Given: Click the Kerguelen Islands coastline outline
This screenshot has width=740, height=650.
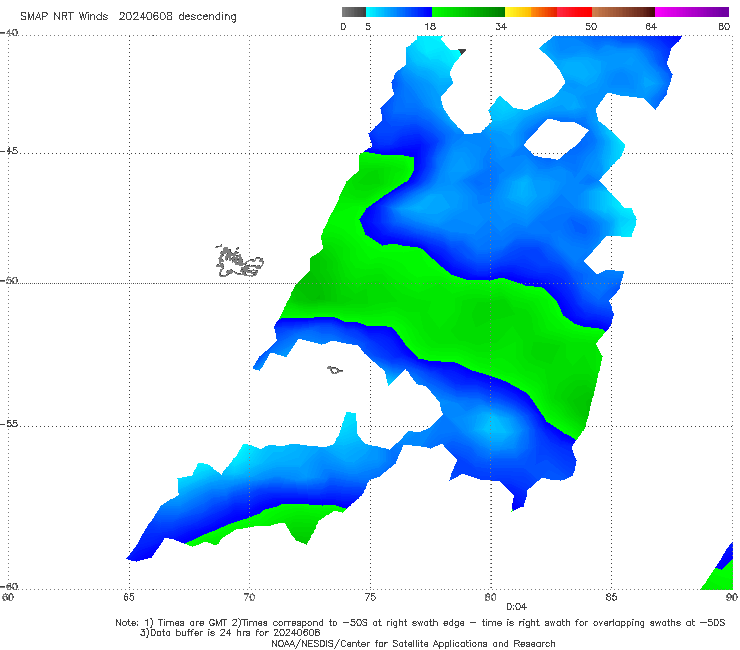Looking at the screenshot, I should pyautogui.click(x=239, y=262).
